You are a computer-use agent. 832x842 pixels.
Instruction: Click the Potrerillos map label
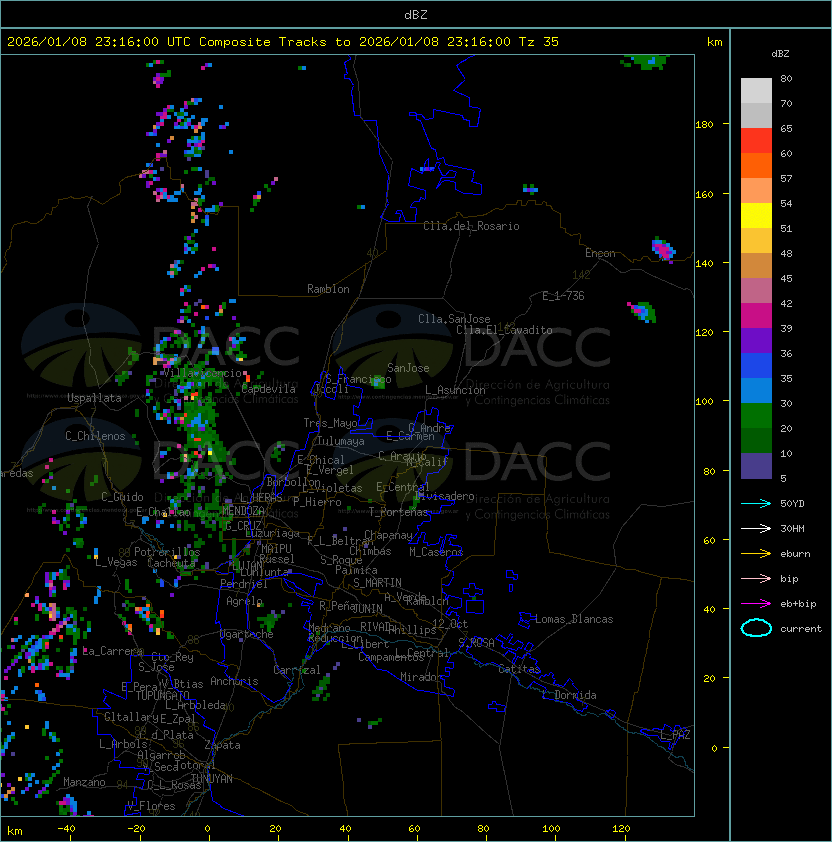click(167, 552)
